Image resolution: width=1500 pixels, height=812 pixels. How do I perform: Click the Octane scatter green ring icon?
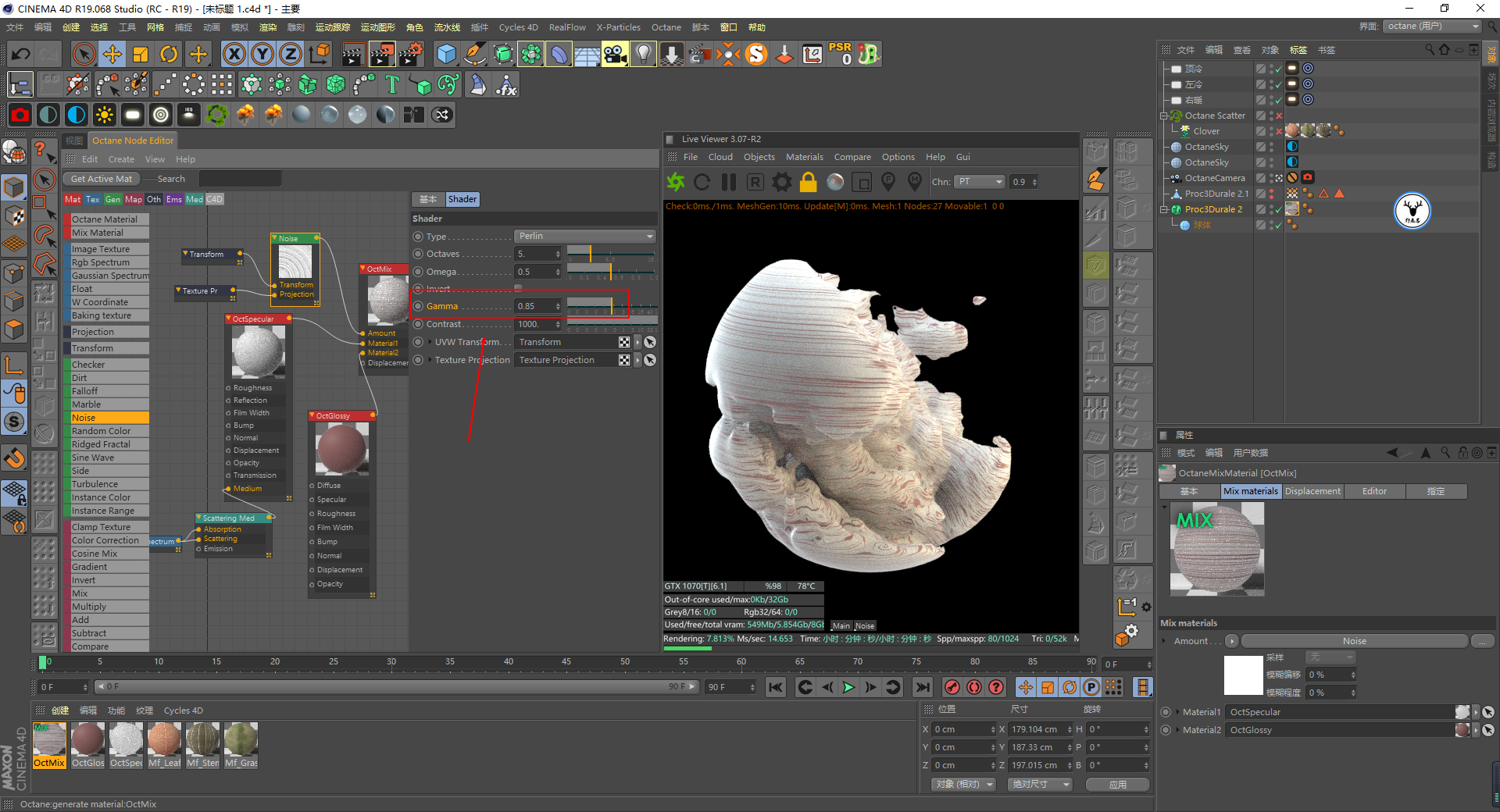pyautogui.click(x=216, y=115)
